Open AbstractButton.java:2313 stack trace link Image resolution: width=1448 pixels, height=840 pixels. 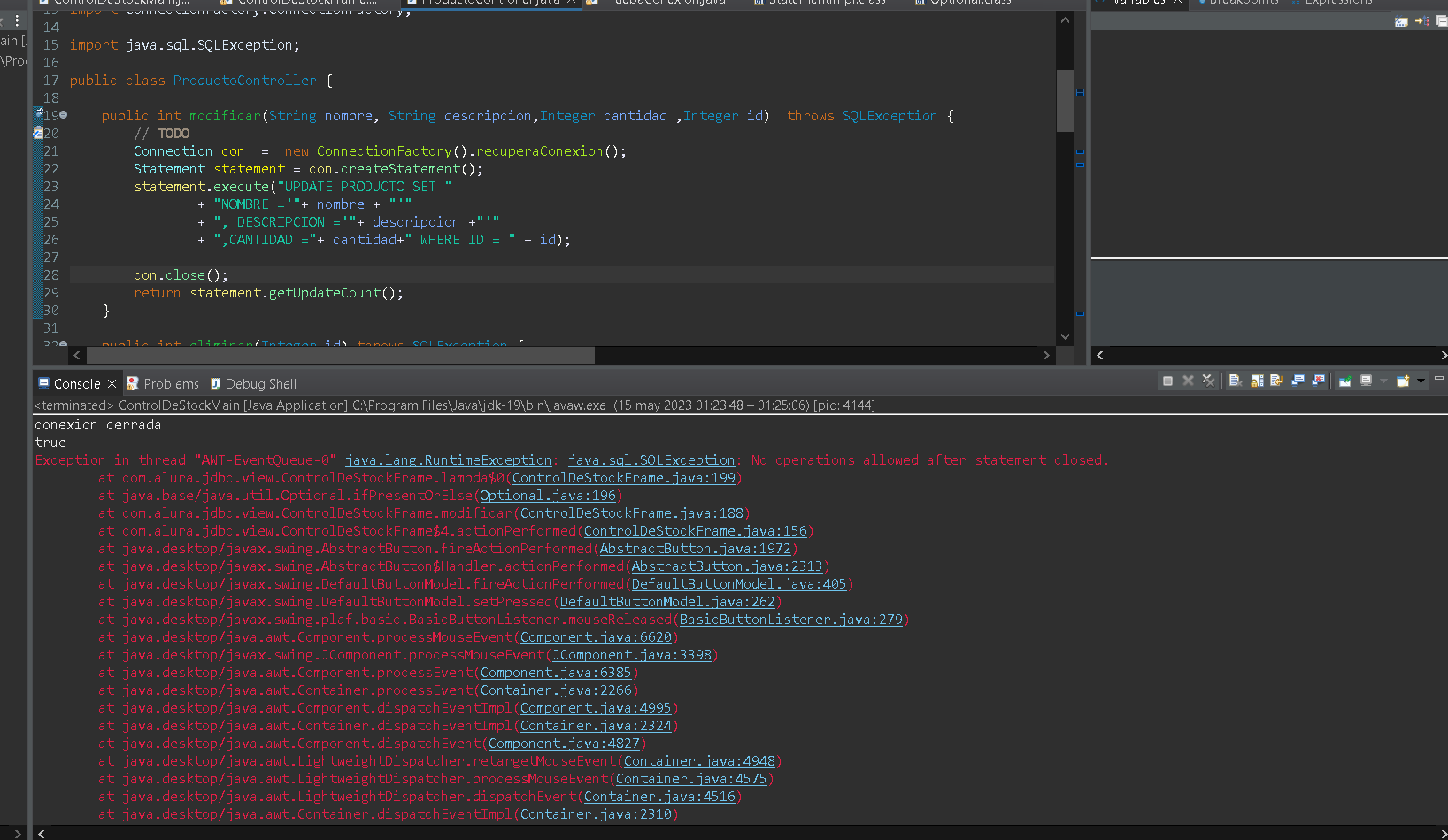(x=728, y=566)
